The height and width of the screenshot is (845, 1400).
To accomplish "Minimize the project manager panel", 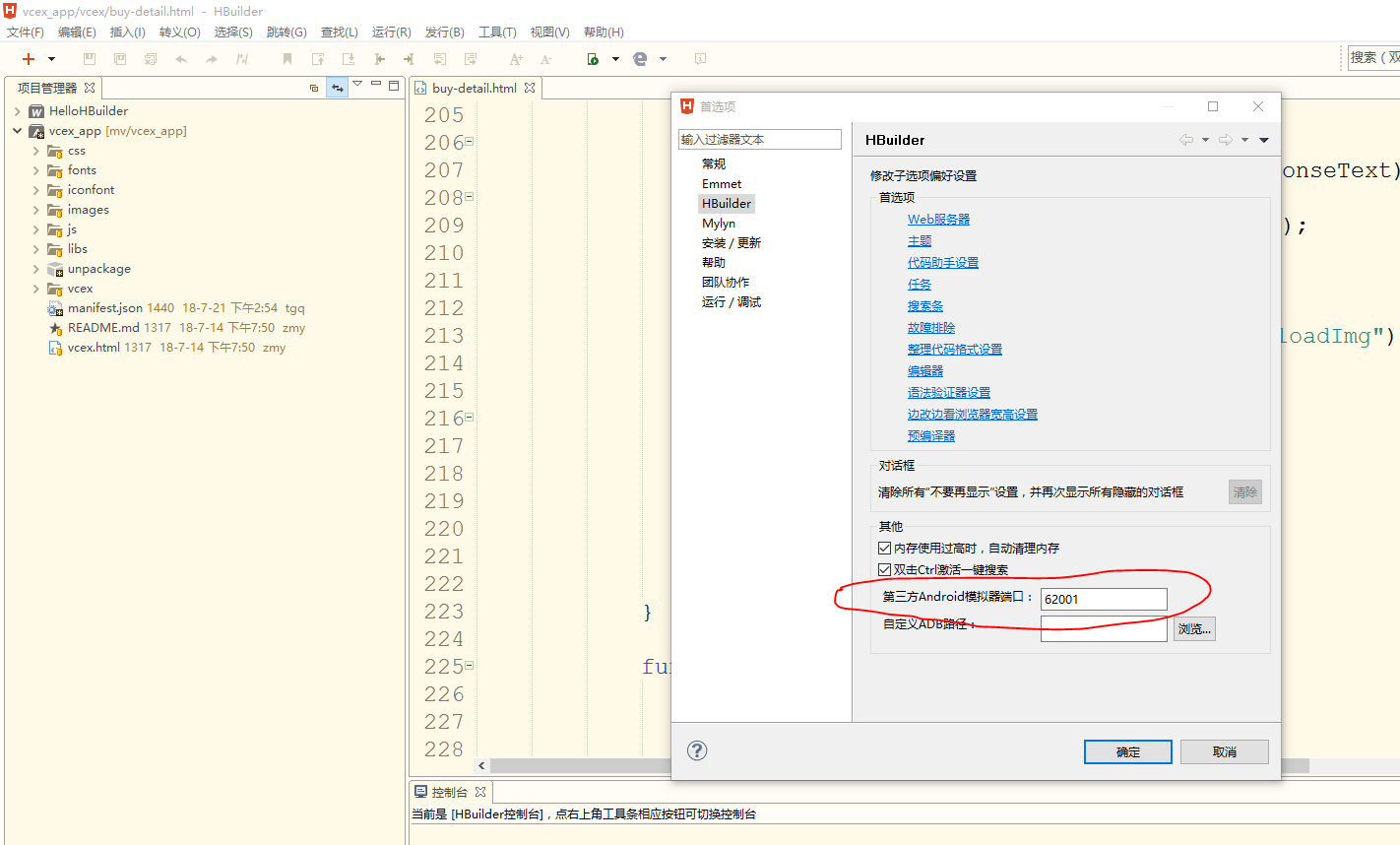I will tap(376, 84).
